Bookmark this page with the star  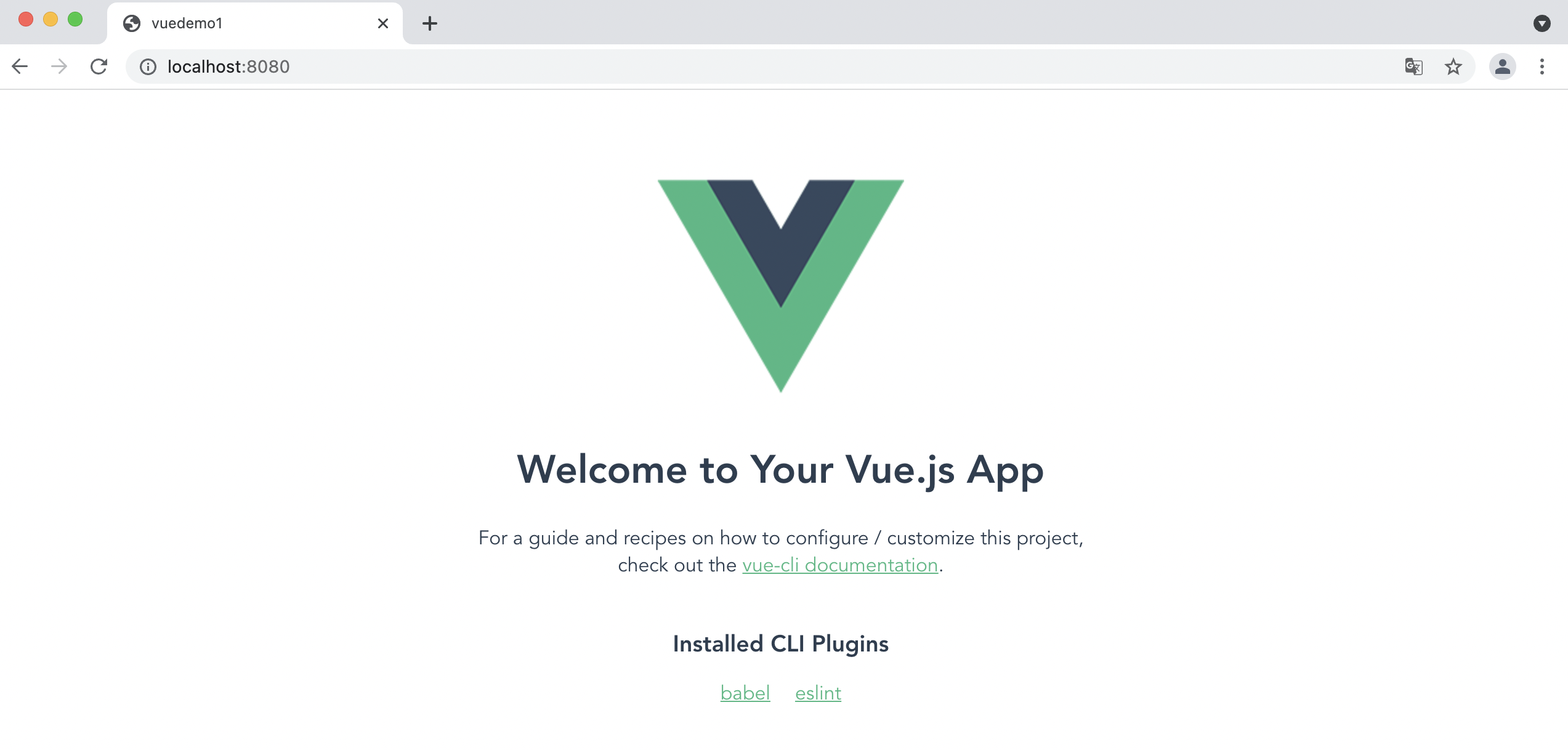1453,67
